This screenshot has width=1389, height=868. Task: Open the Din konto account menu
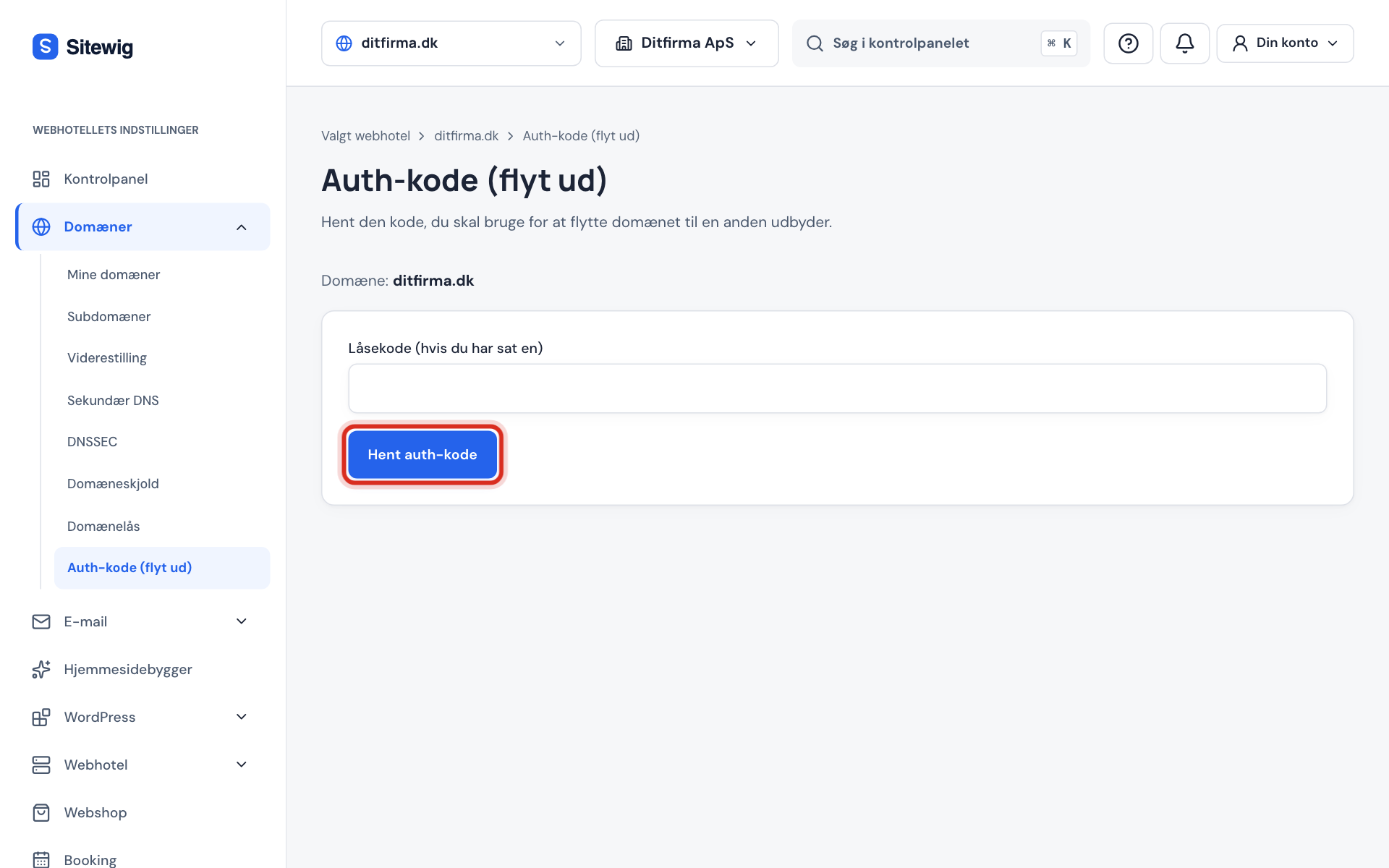tap(1285, 43)
